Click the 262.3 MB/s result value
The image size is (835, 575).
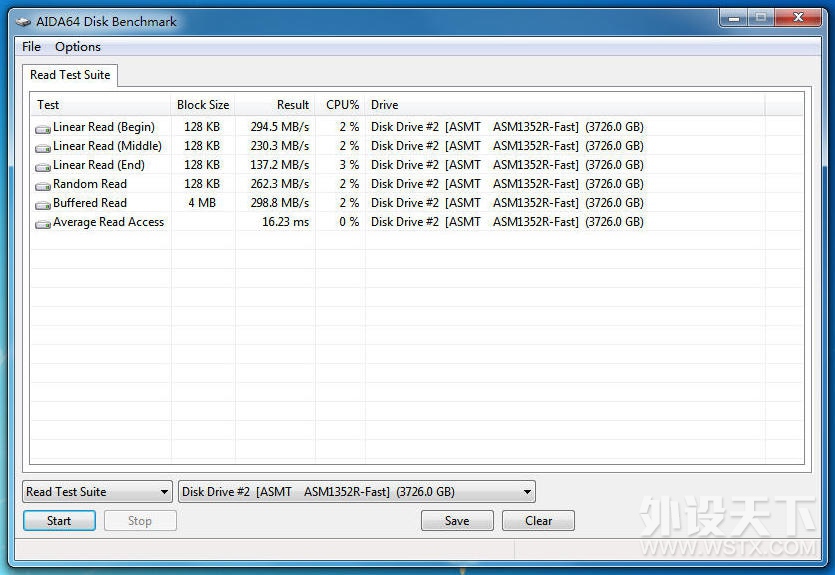point(280,184)
